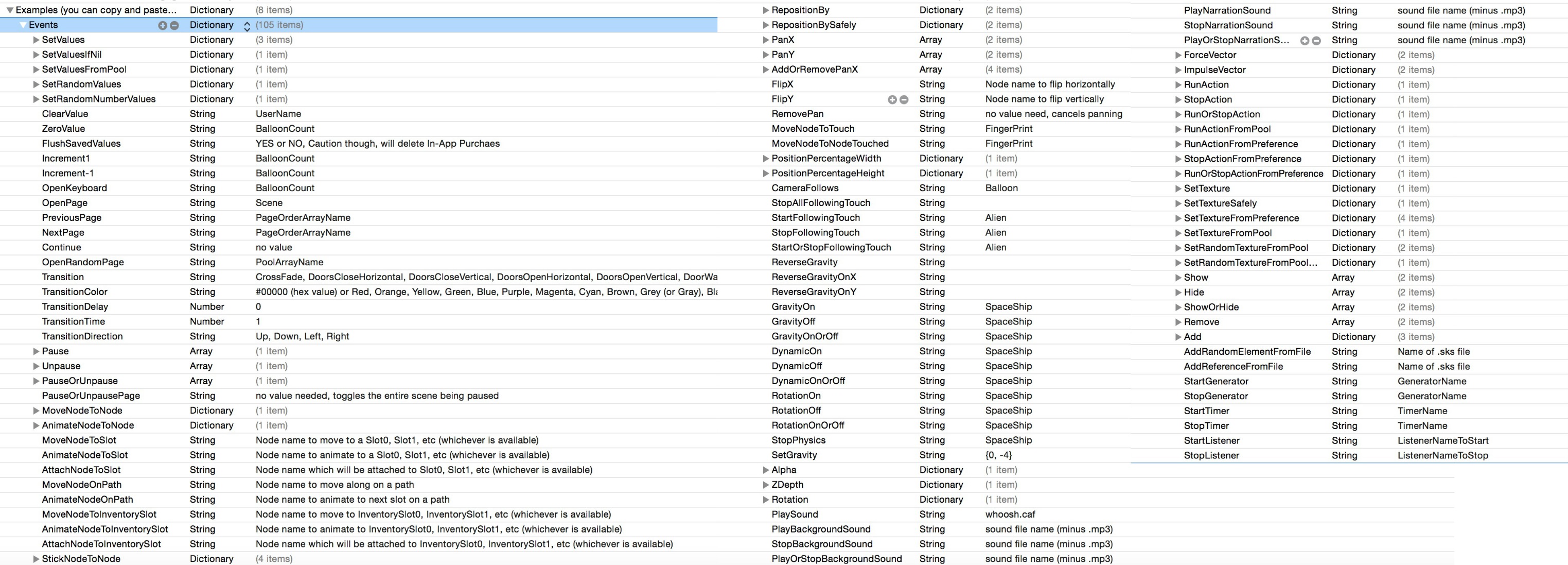Click the add (+) icon beside FlipY
The image size is (1568, 565).
pos(892,99)
